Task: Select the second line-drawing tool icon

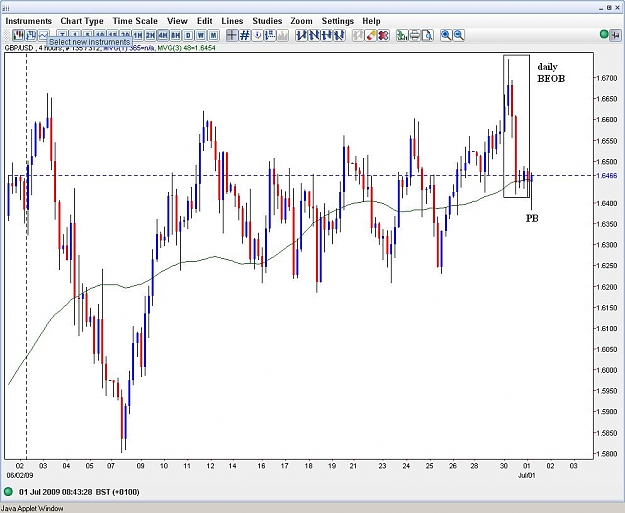Action: [314, 35]
